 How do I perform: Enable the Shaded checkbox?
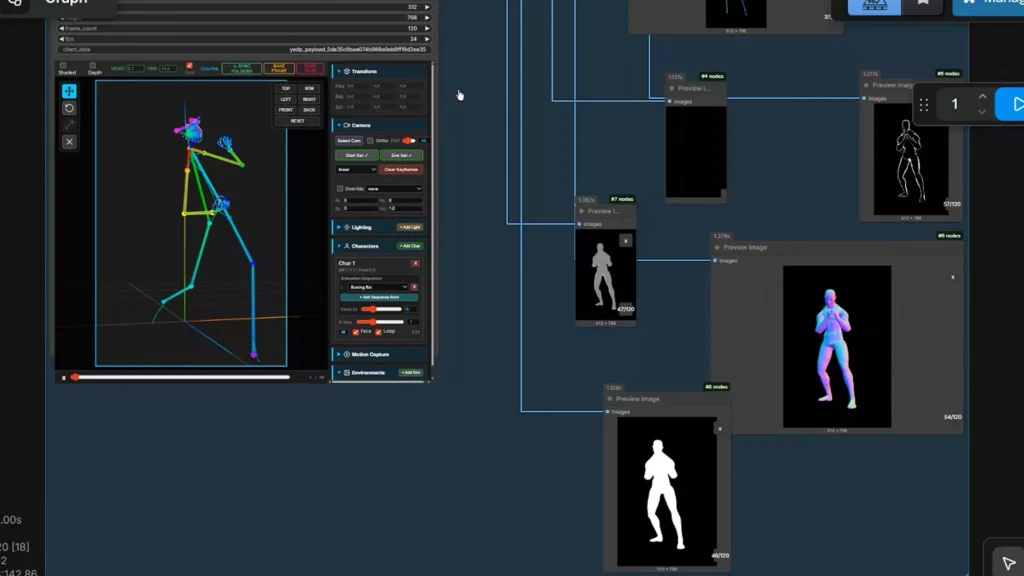click(x=63, y=65)
